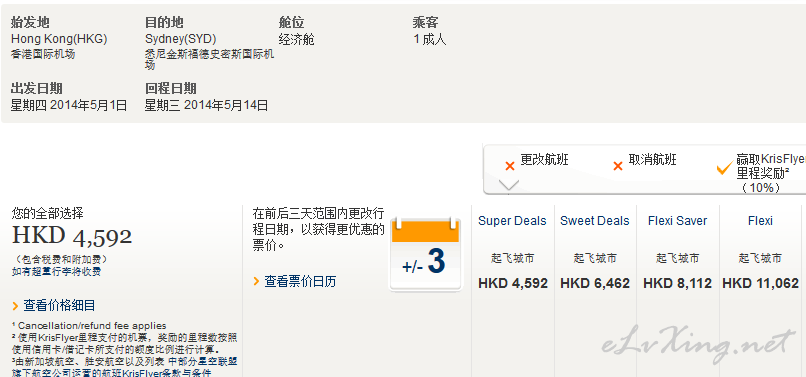Open the 查看价格细目 price breakdown link
This screenshot has width=806, height=377.
[x=59, y=306]
